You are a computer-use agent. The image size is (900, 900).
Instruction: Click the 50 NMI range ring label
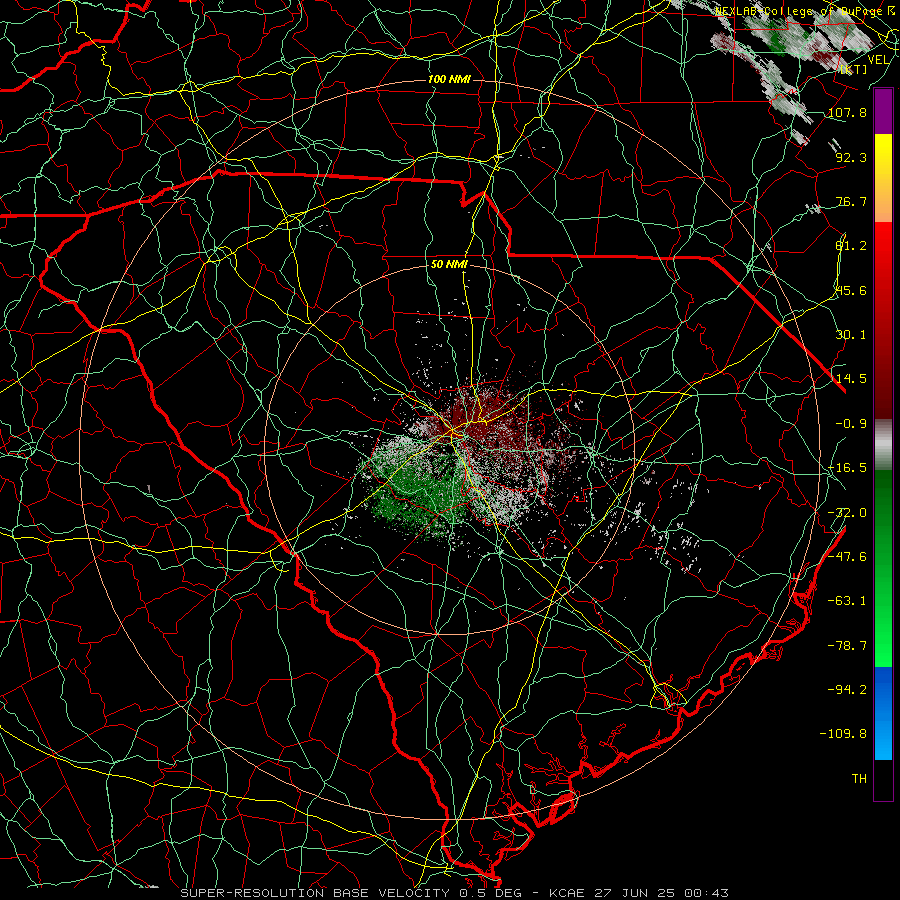[x=449, y=264]
